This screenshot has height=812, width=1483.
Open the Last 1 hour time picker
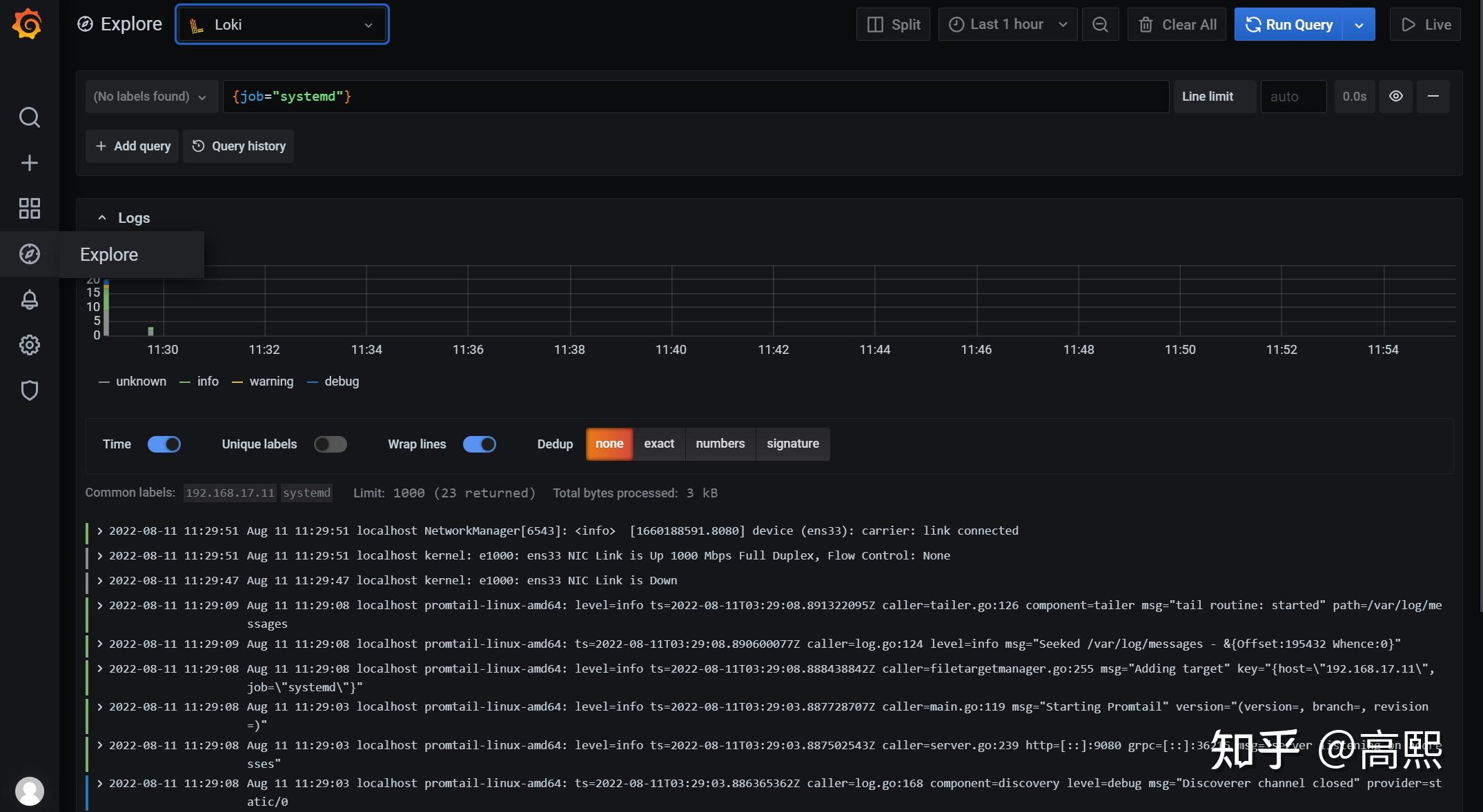pyautogui.click(x=1008, y=25)
